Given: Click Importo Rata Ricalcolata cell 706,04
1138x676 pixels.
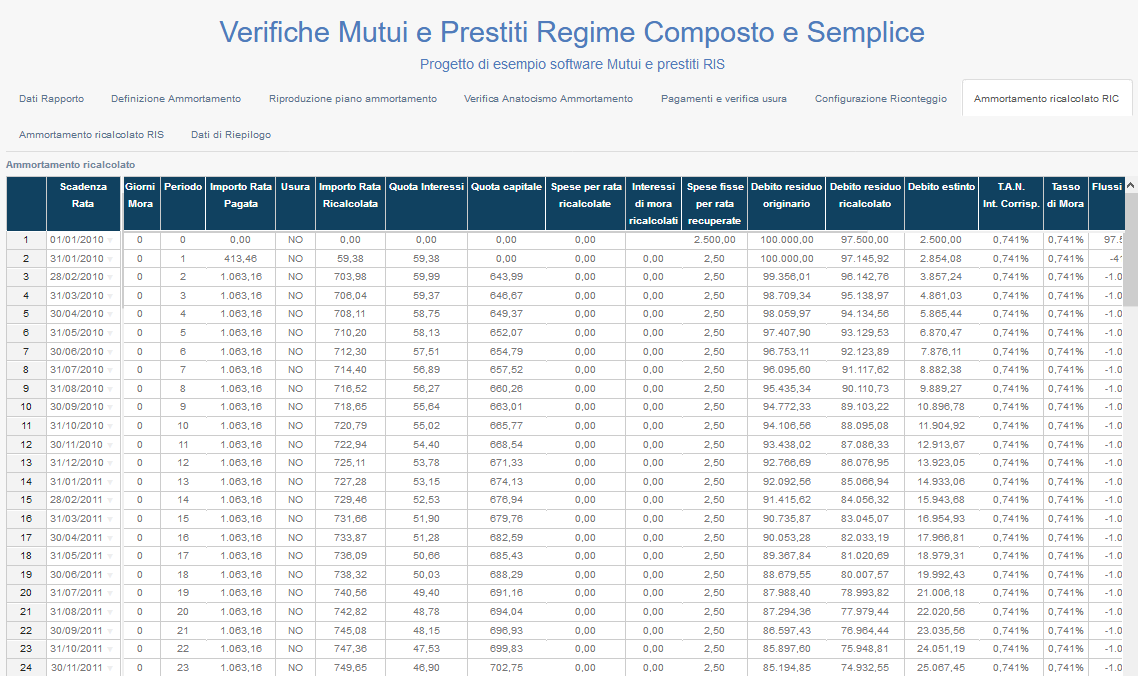Looking at the screenshot, I should (350, 296).
